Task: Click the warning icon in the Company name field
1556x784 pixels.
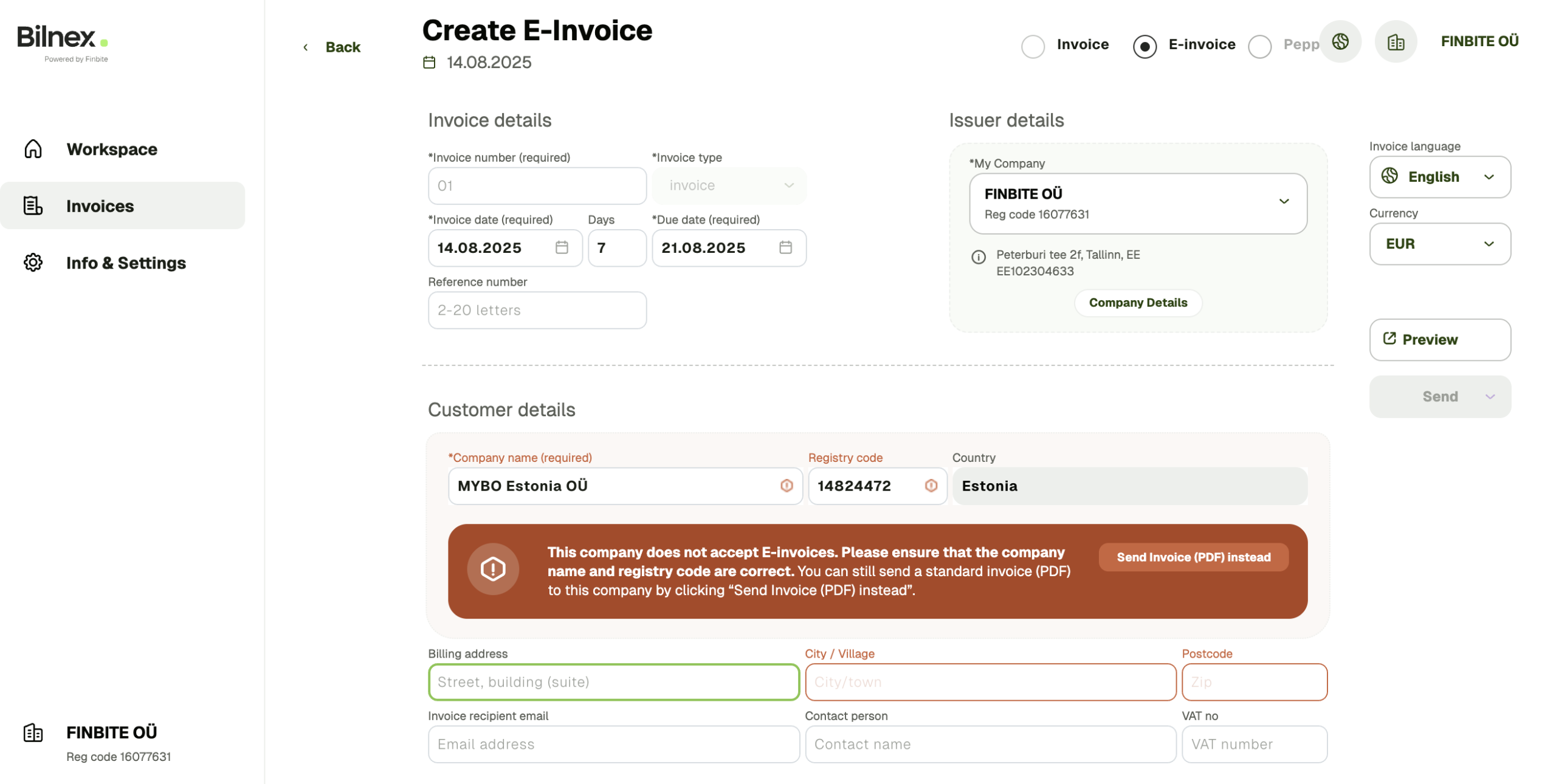Action: pos(788,486)
